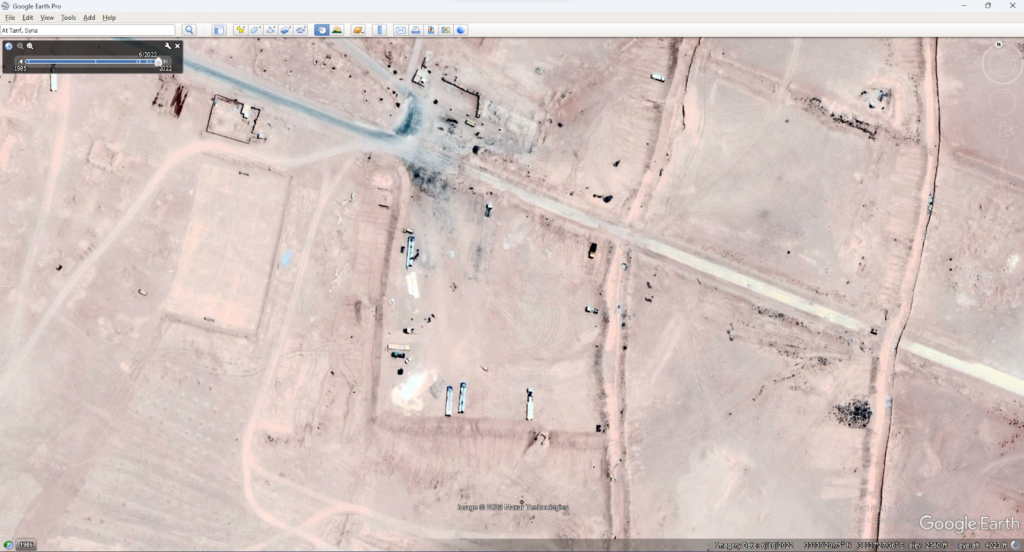This screenshot has height=552, width=1024.
Task: Open the Add menu
Action: tap(89, 17)
